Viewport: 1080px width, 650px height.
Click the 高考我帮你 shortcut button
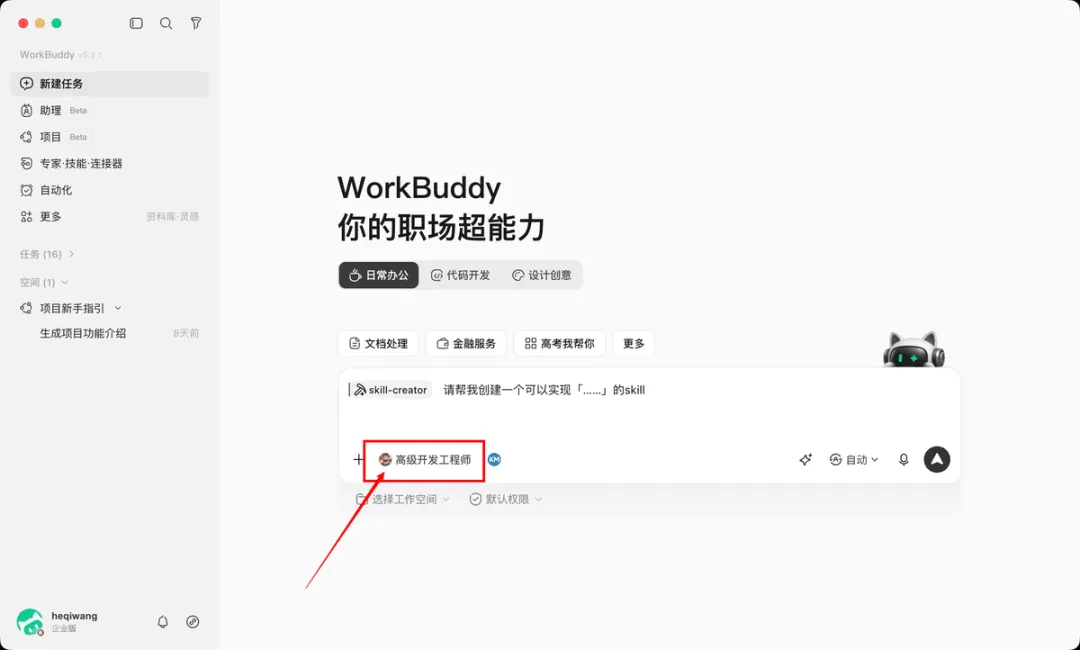tap(559, 344)
